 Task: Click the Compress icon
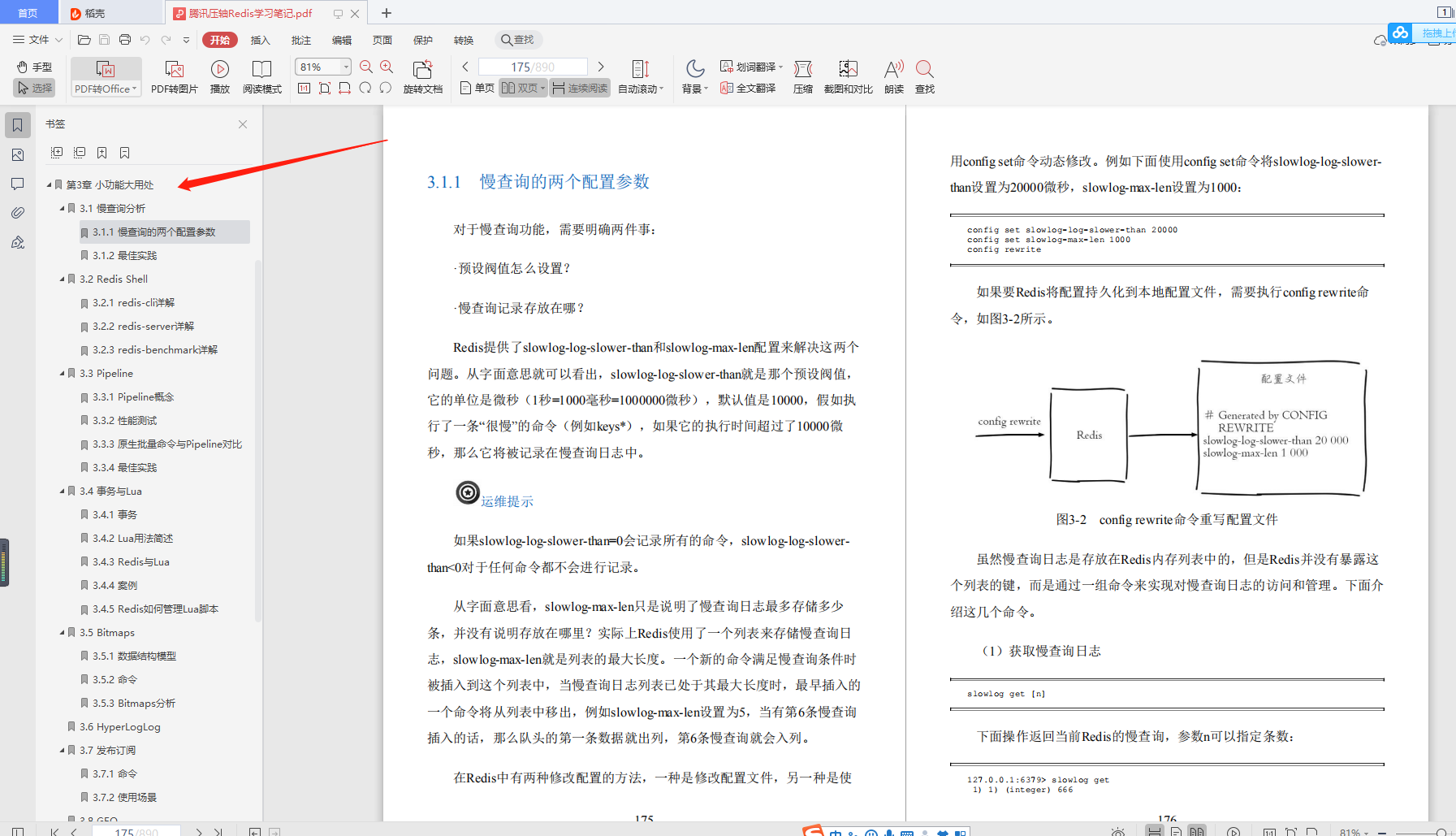[x=803, y=77]
